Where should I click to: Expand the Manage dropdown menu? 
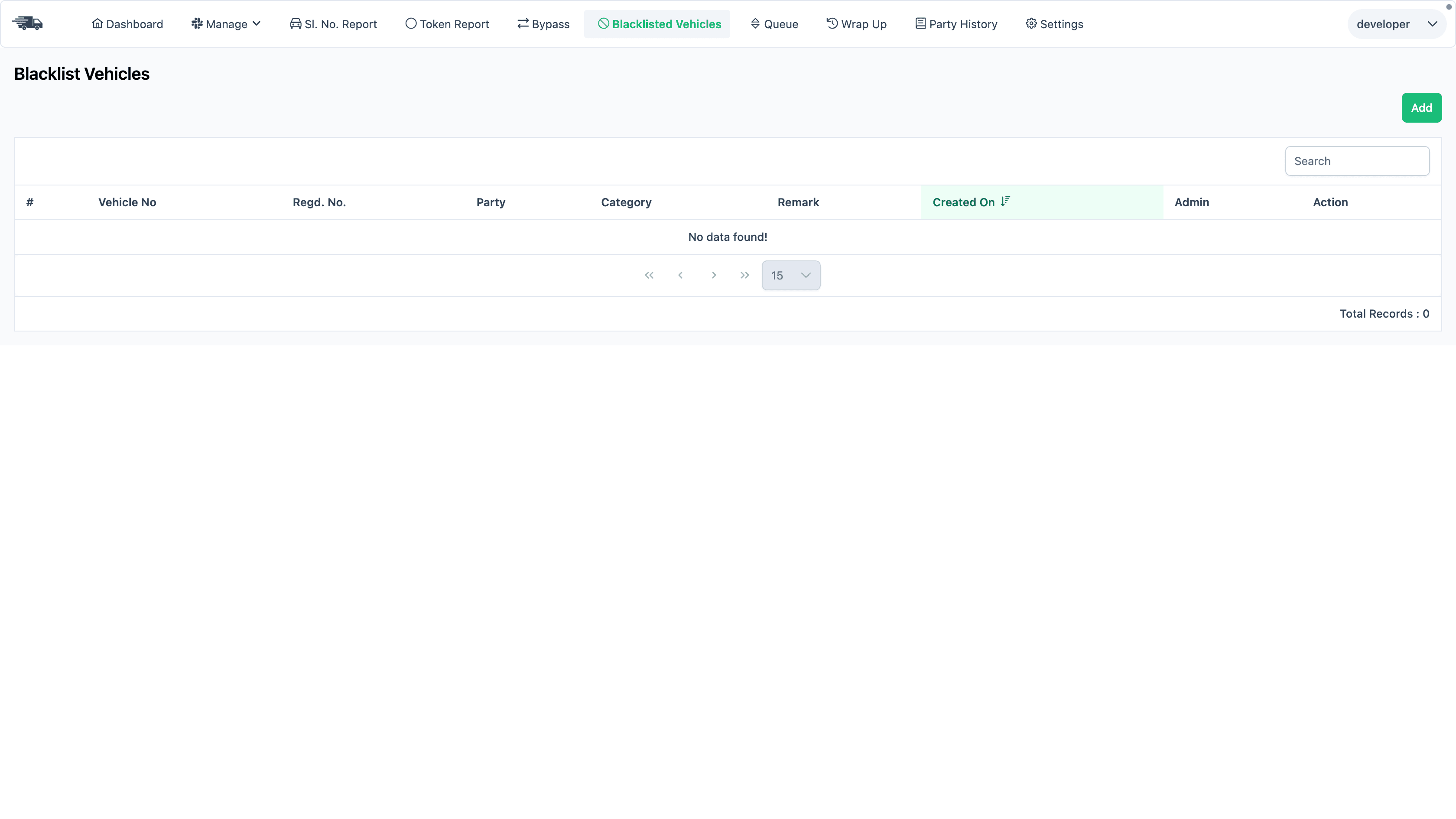(226, 24)
